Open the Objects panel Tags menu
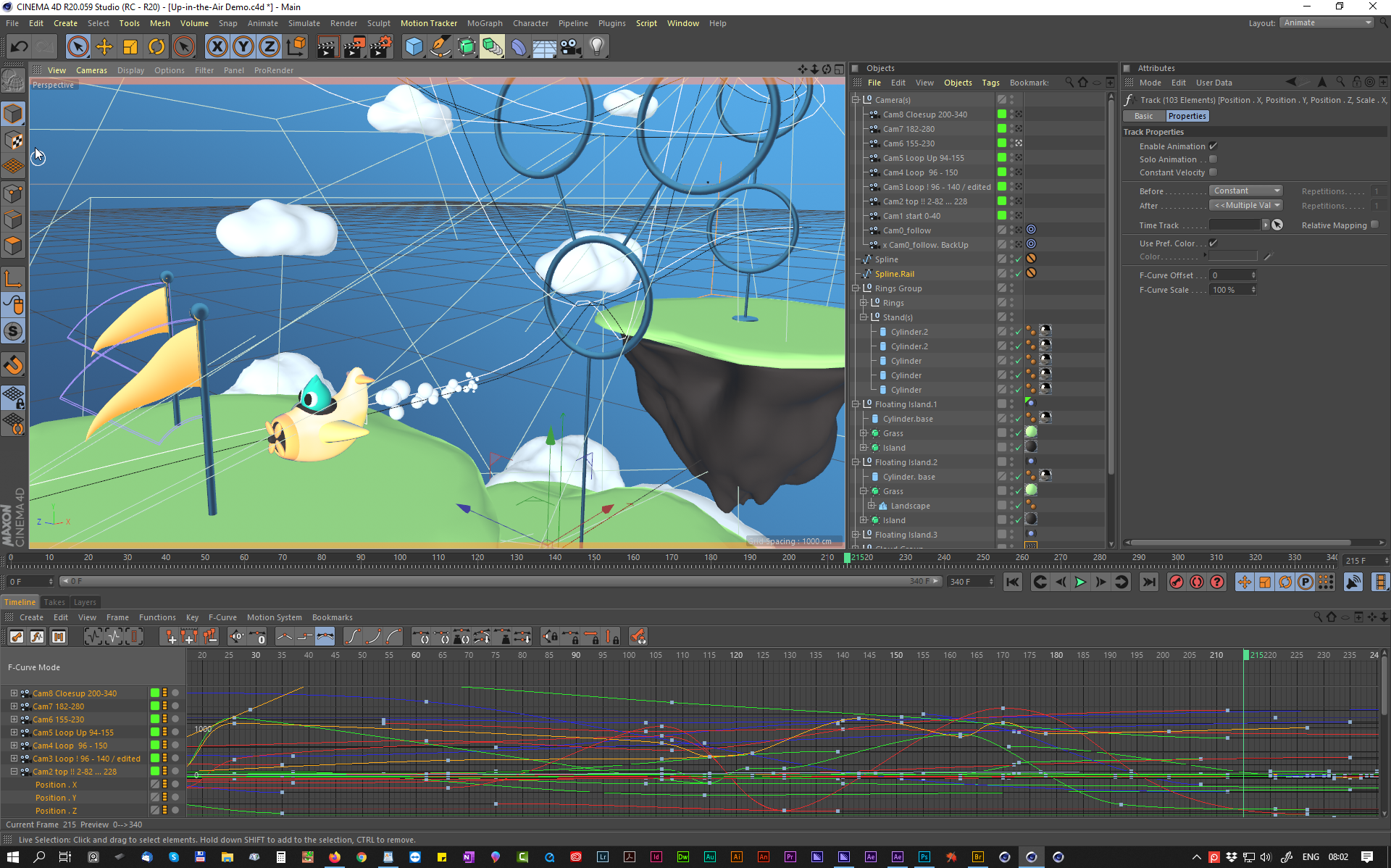This screenshot has width=1391, height=868. 990,83
